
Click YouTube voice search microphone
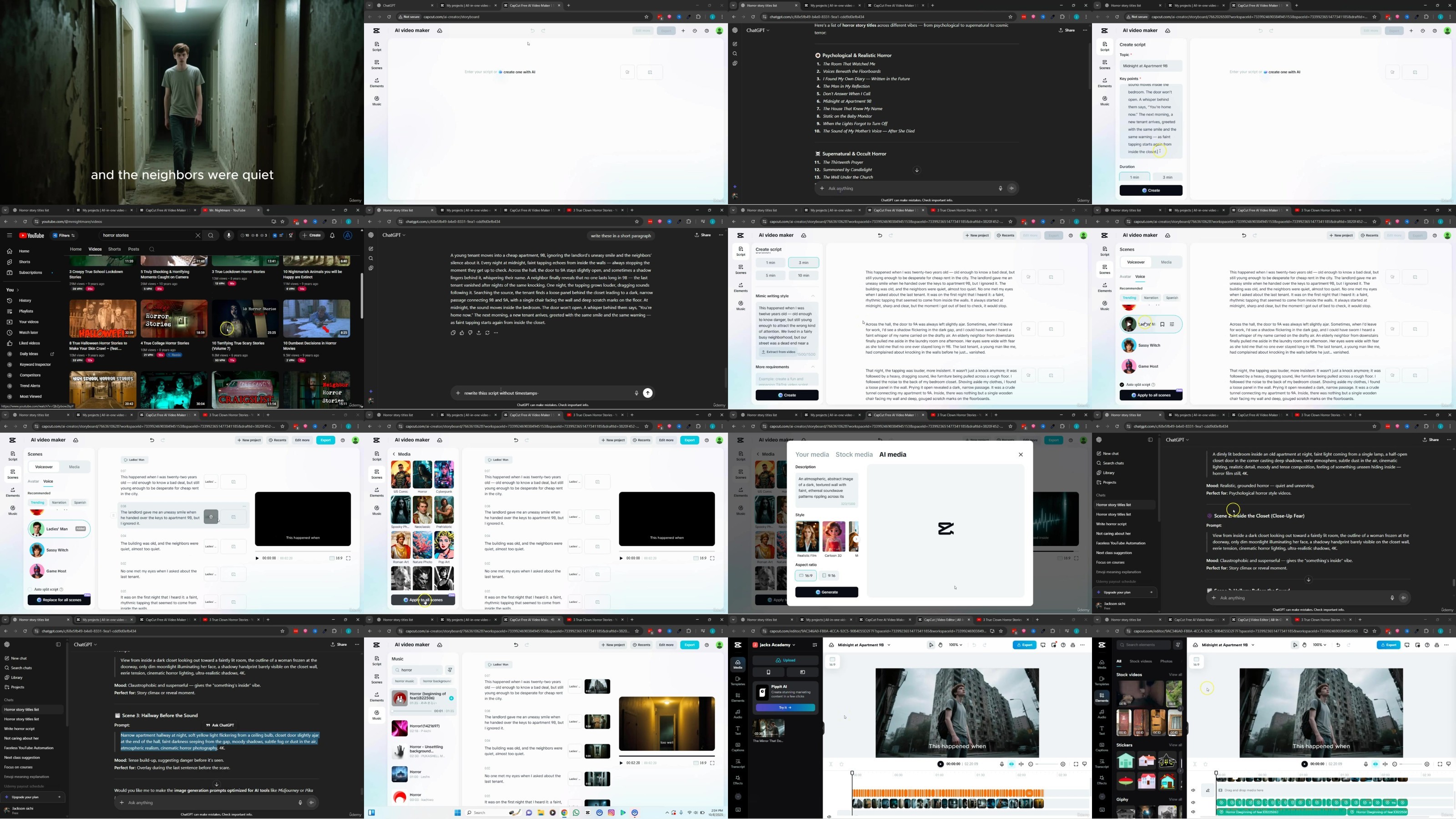[x=228, y=236]
